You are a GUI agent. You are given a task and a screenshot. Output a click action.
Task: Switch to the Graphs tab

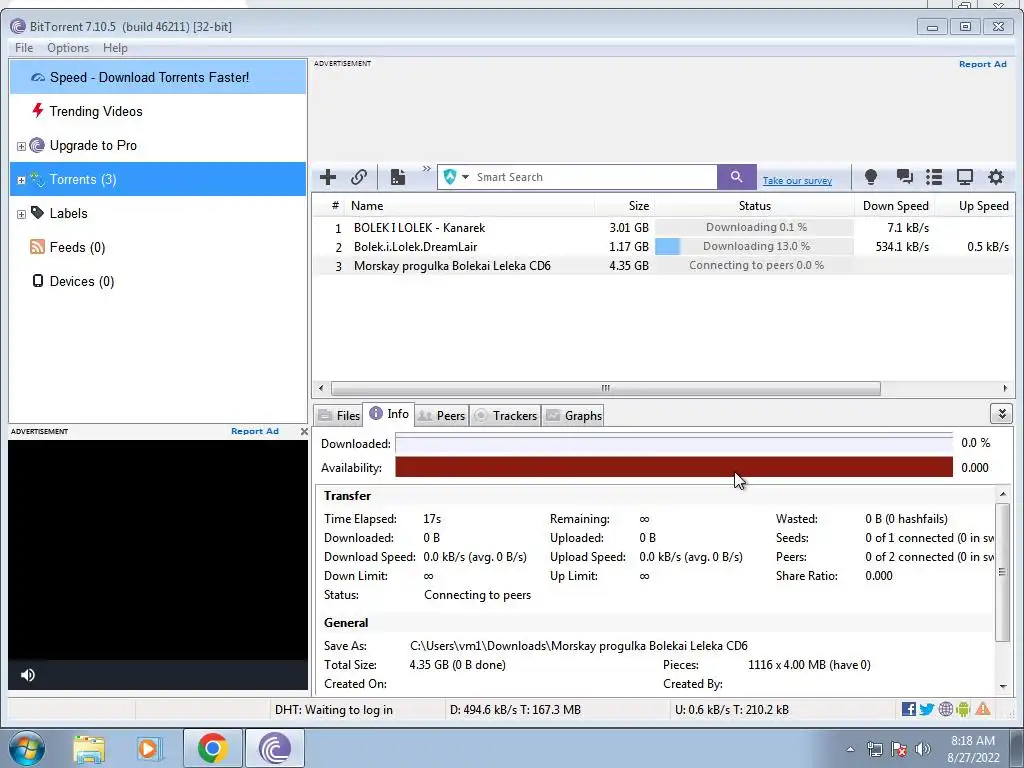coord(573,415)
